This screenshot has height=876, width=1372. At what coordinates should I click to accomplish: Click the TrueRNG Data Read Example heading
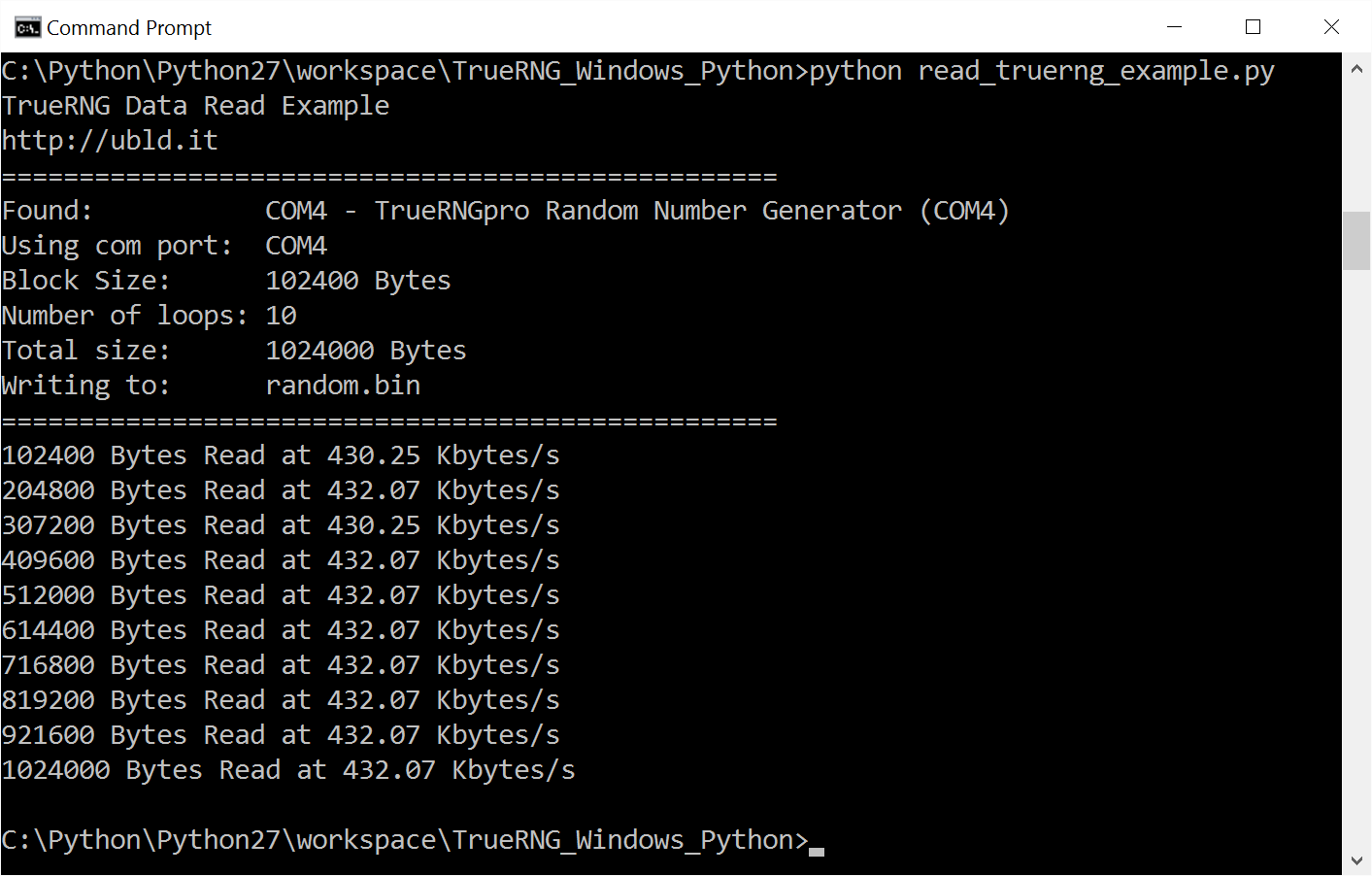tap(194, 105)
